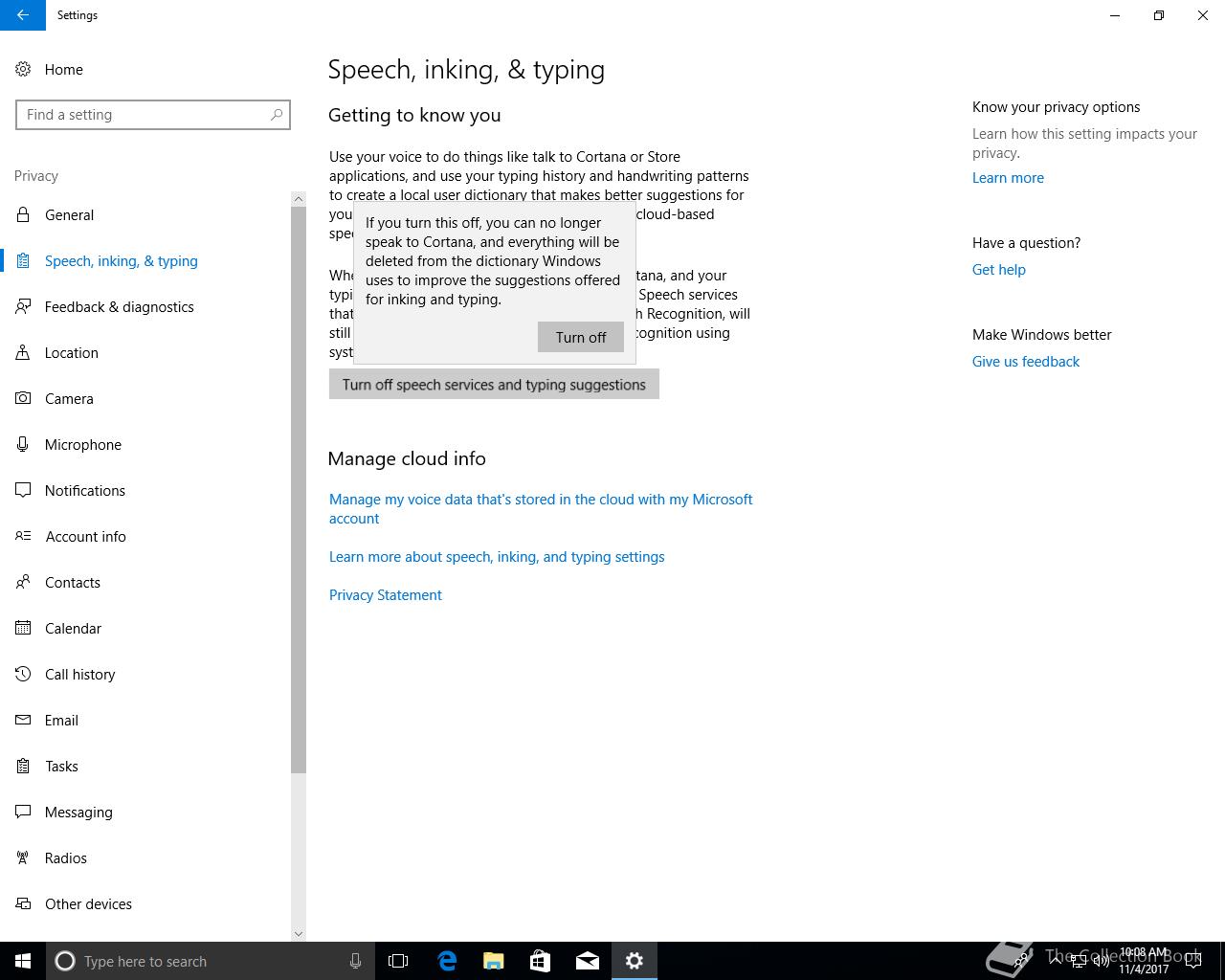Click the Messaging icon in sidebar

click(x=23, y=812)
